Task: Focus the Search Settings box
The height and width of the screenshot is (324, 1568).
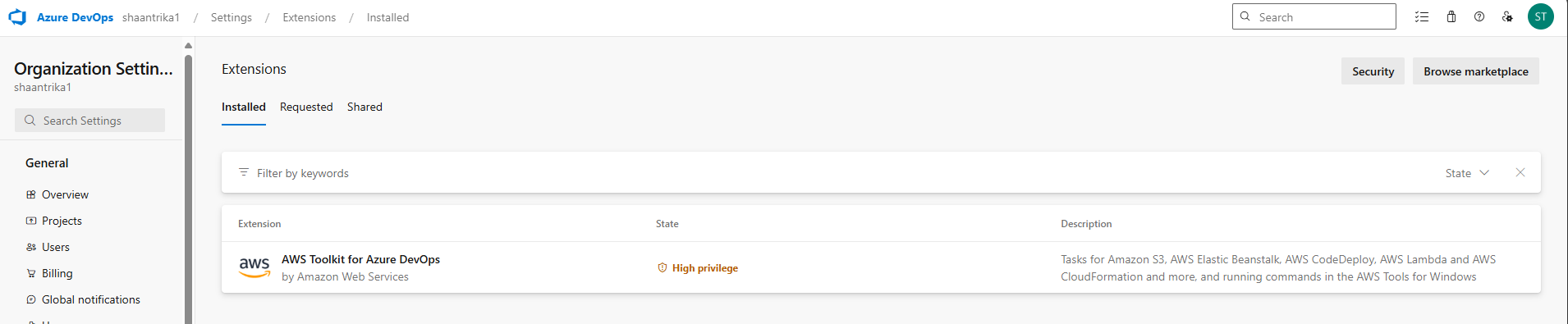Action: (x=89, y=121)
